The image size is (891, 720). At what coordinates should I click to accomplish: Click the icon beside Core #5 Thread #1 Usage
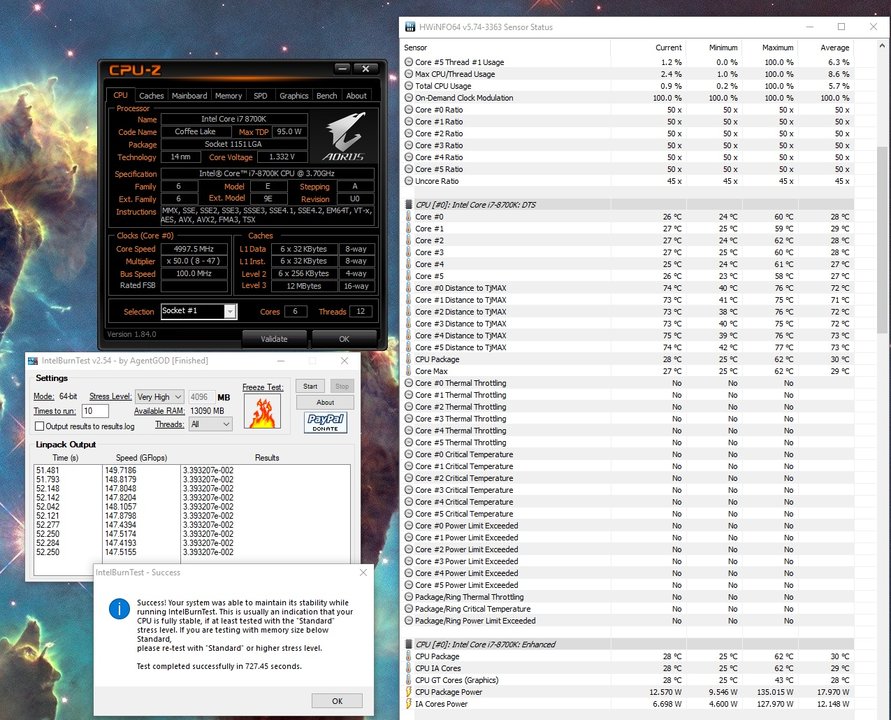[x=409, y=62]
